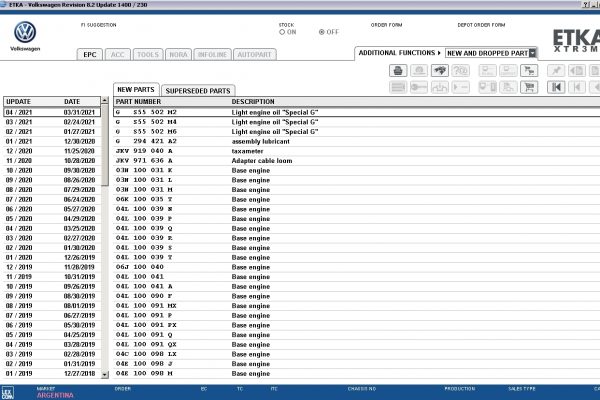The image size is (600, 400).
Task: Select update row 10 / 2019
Action: 52,286
